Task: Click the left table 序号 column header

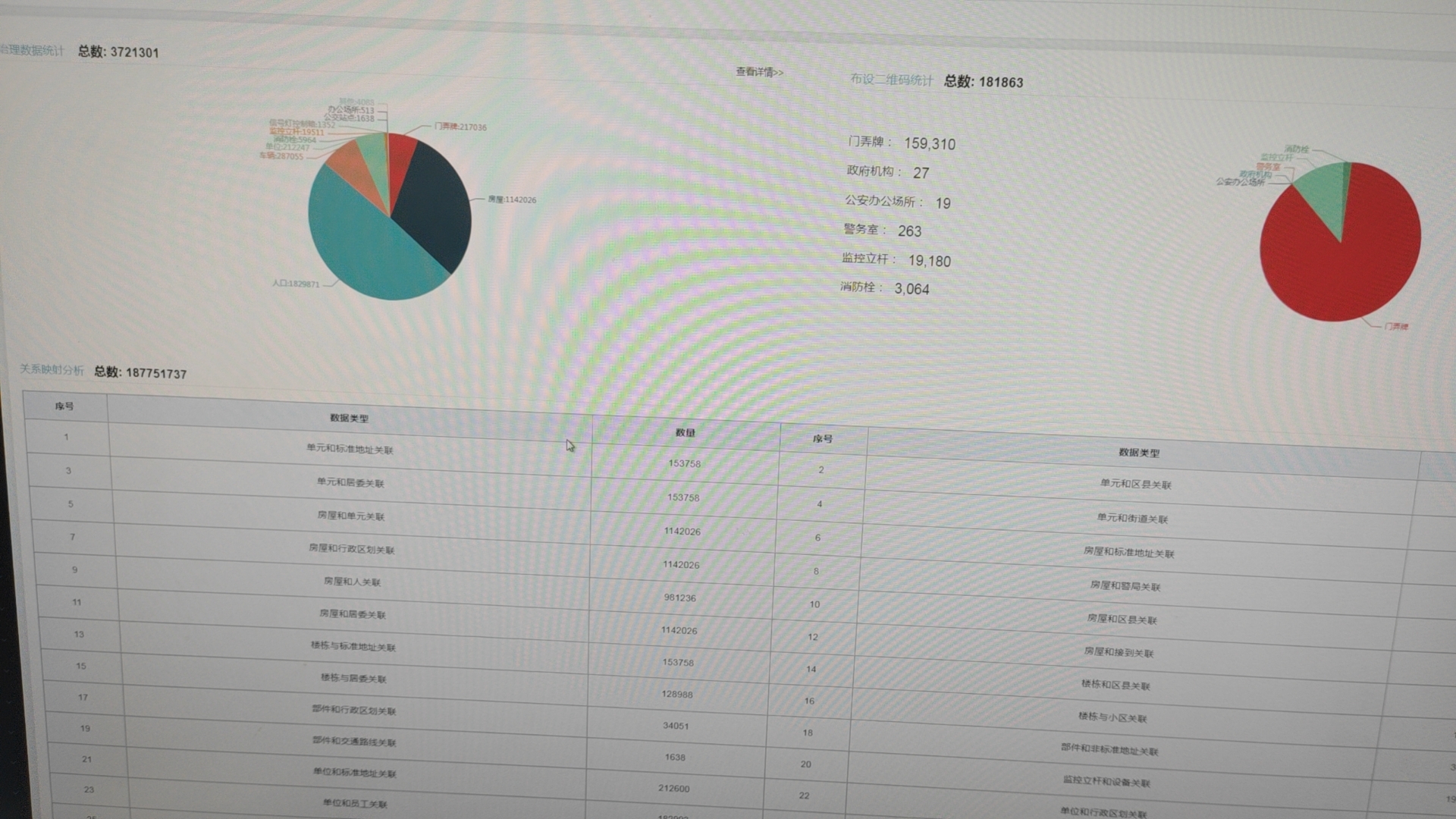Action: point(64,406)
